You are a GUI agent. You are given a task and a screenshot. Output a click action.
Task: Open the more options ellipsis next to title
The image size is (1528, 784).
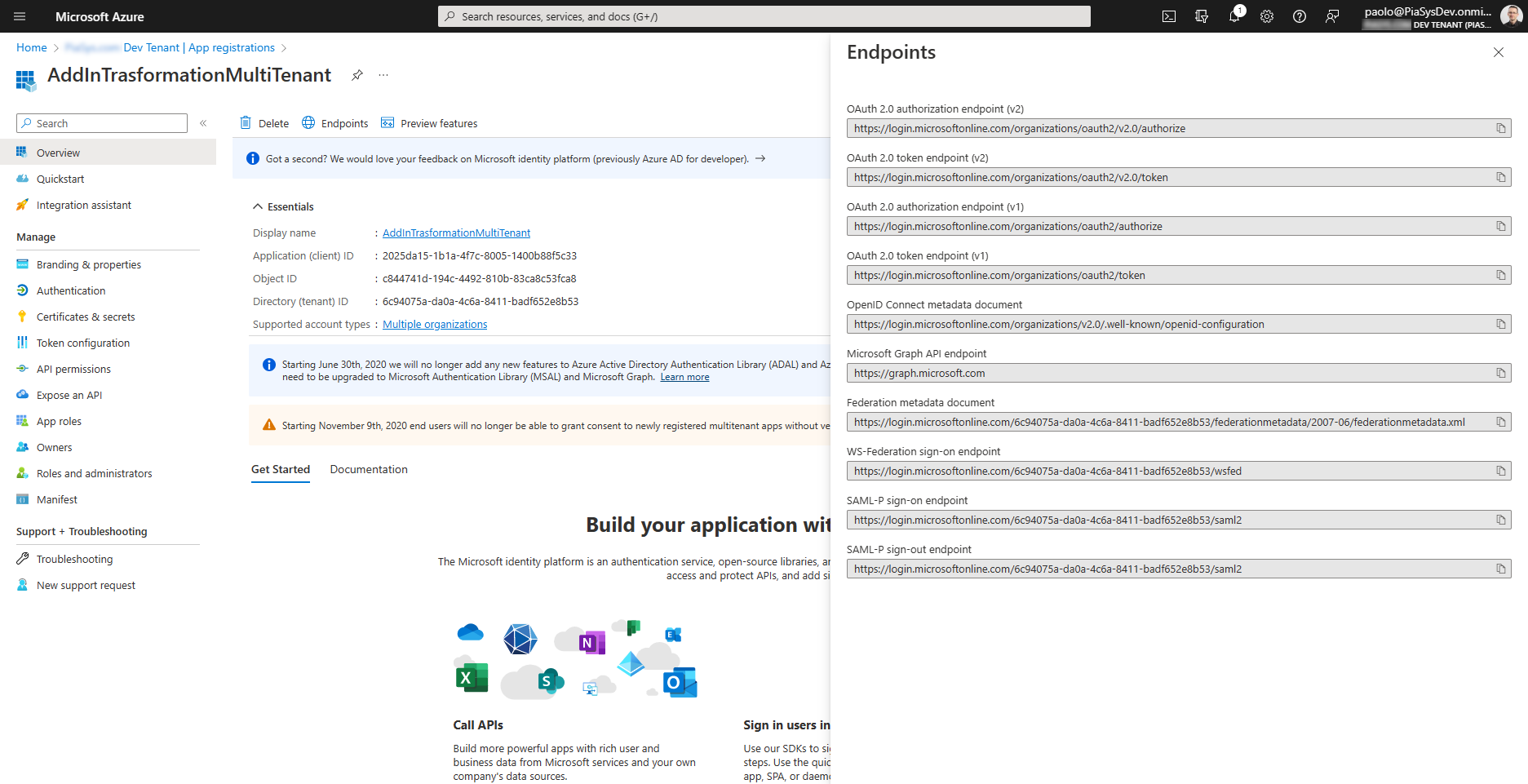click(x=383, y=75)
